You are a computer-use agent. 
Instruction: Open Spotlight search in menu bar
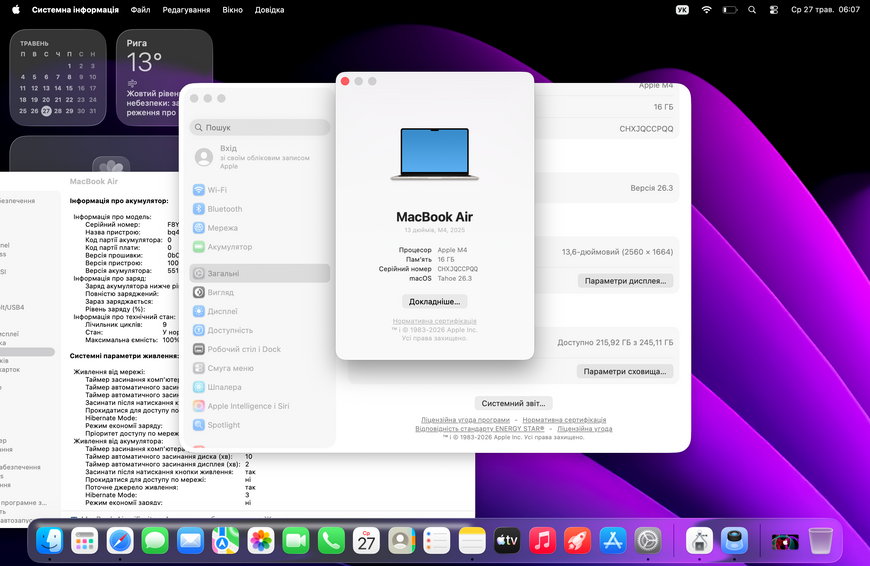tap(752, 9)
